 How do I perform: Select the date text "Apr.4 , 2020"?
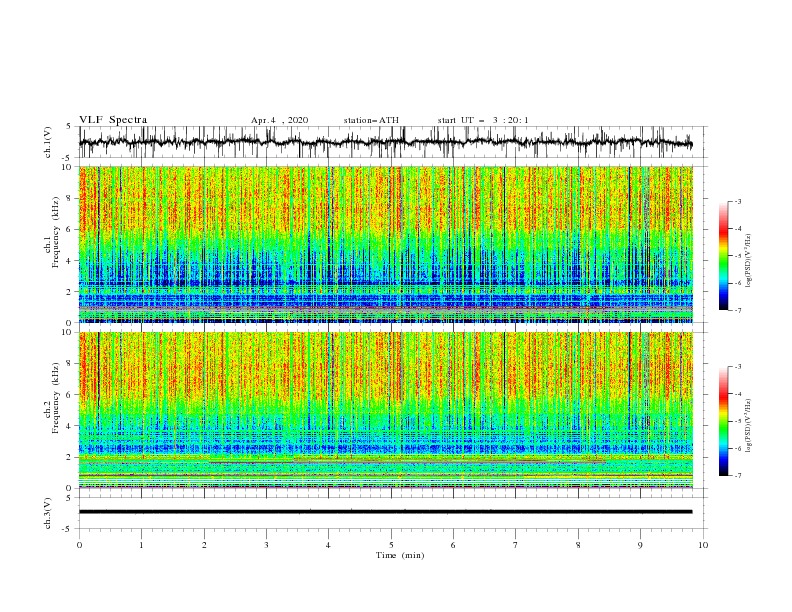coord(279,120)
